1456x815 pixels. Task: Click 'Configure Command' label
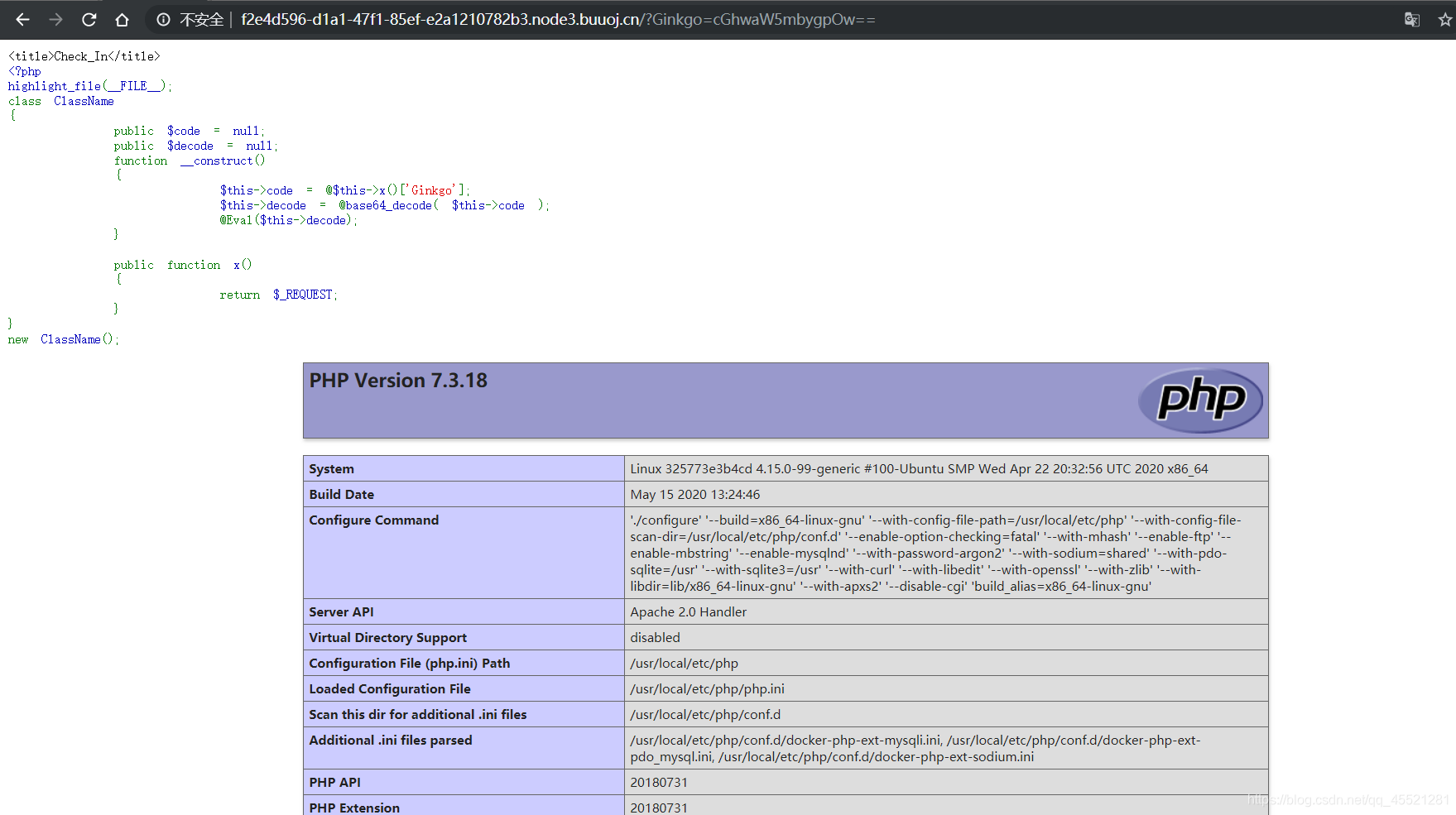(373, 520)
